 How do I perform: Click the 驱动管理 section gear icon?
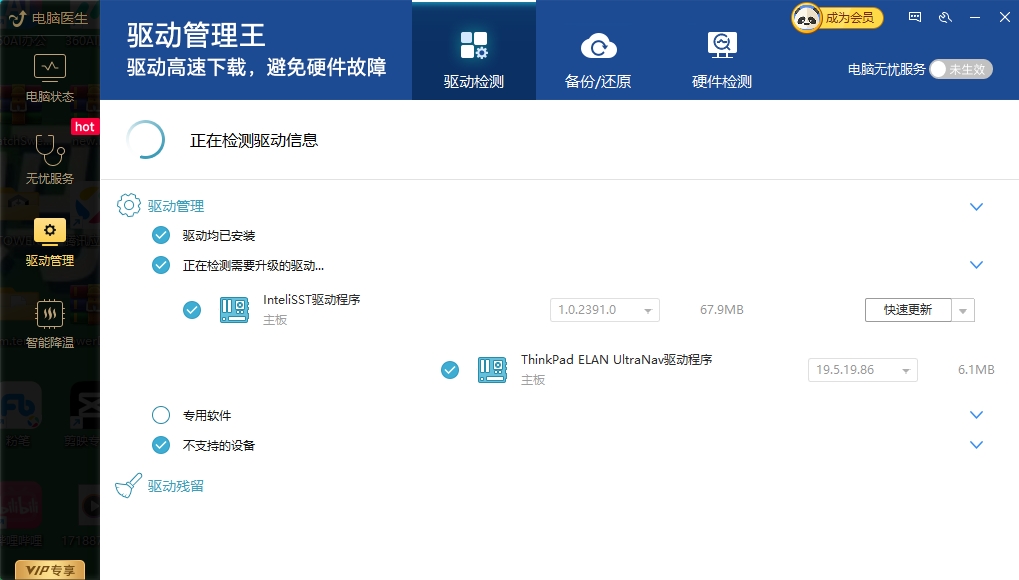pos(129,205)
